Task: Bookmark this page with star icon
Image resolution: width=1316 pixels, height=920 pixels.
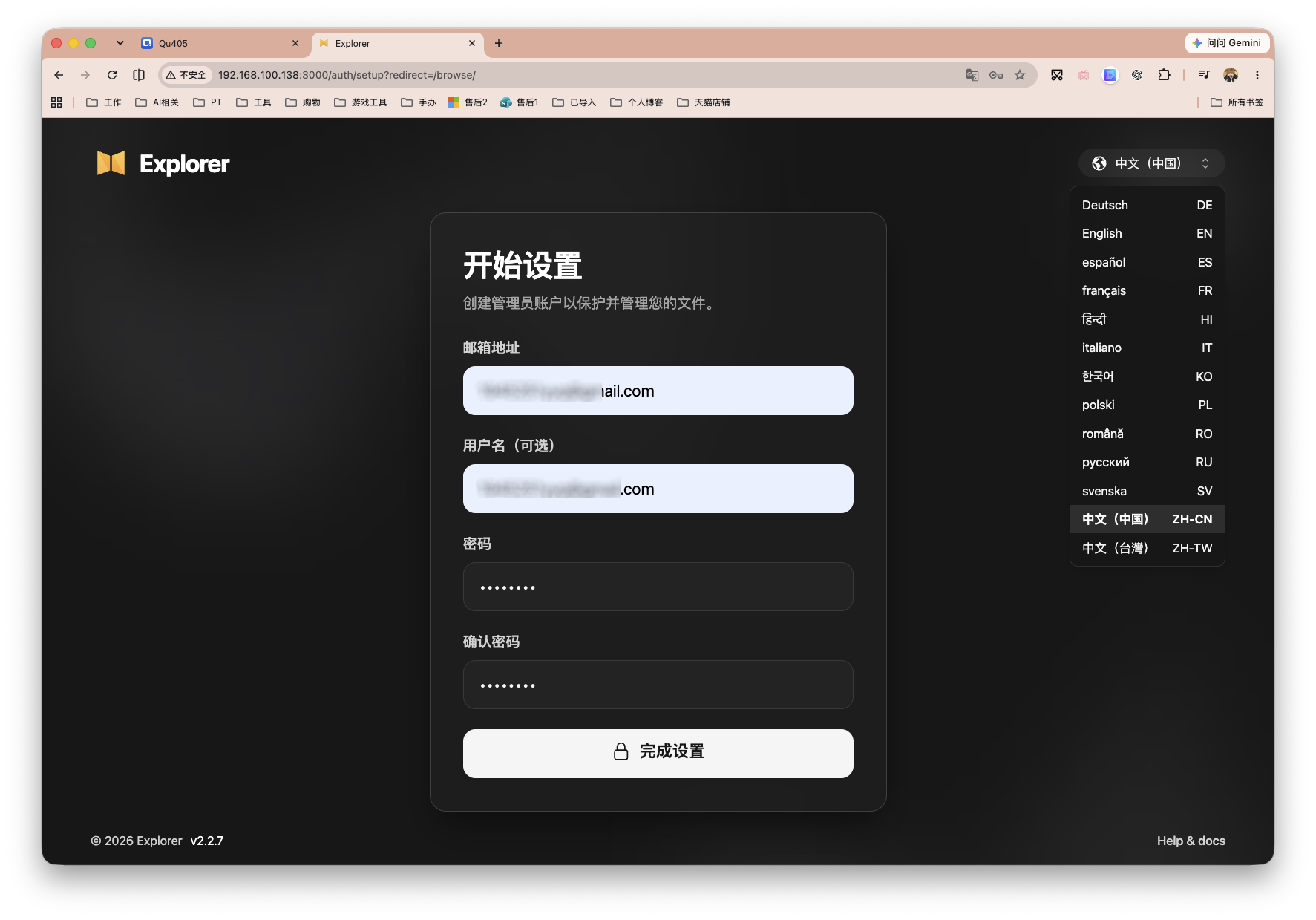Action: click(1020, 75)
